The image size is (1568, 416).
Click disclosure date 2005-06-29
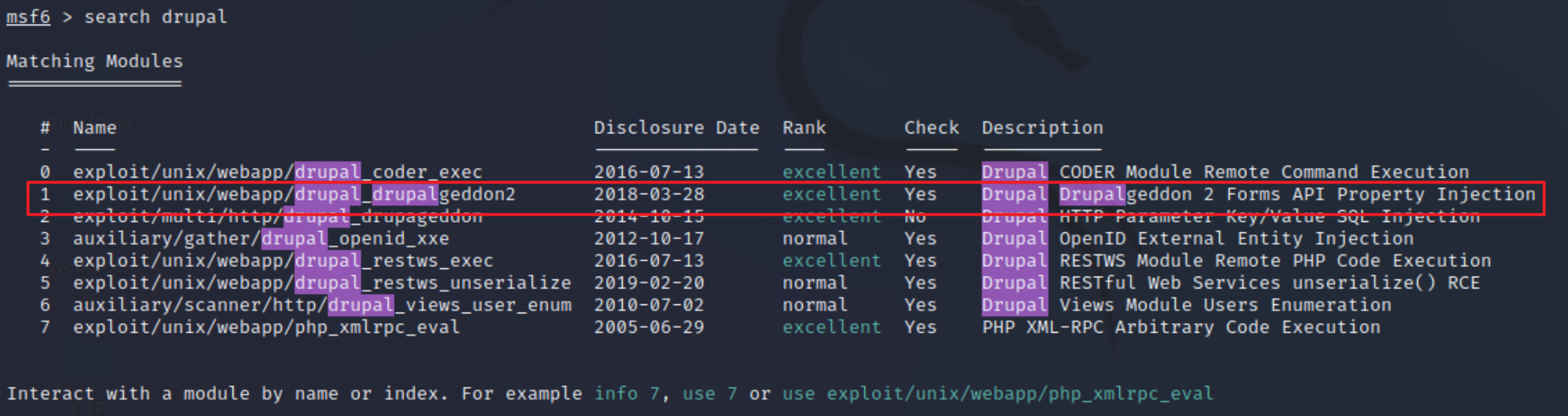click(649, 327)
